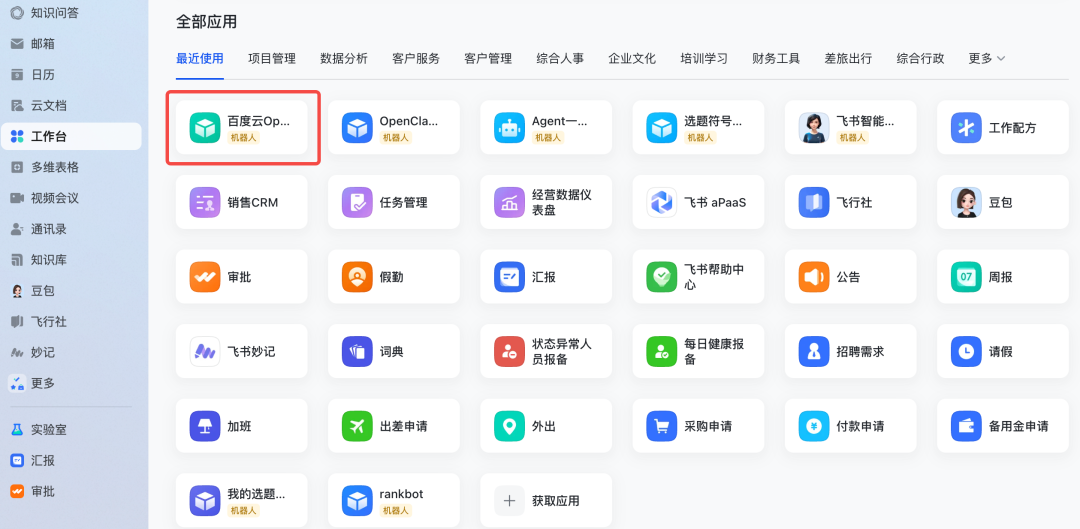Open the 采购申请 shopping cart icon

(x=661, y=426)
